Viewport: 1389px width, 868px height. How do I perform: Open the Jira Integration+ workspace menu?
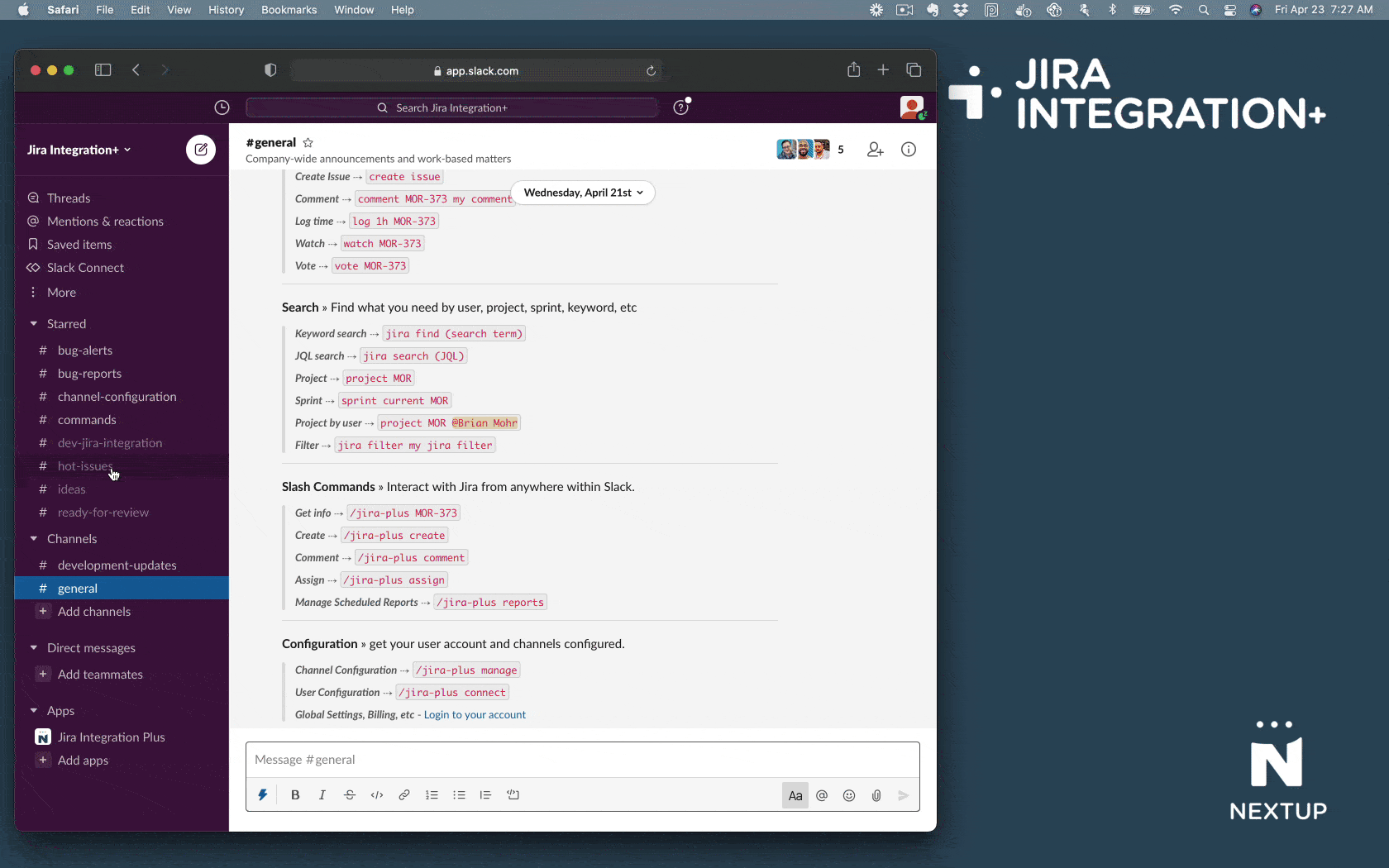pyautogui.click(x=79, y=150)
